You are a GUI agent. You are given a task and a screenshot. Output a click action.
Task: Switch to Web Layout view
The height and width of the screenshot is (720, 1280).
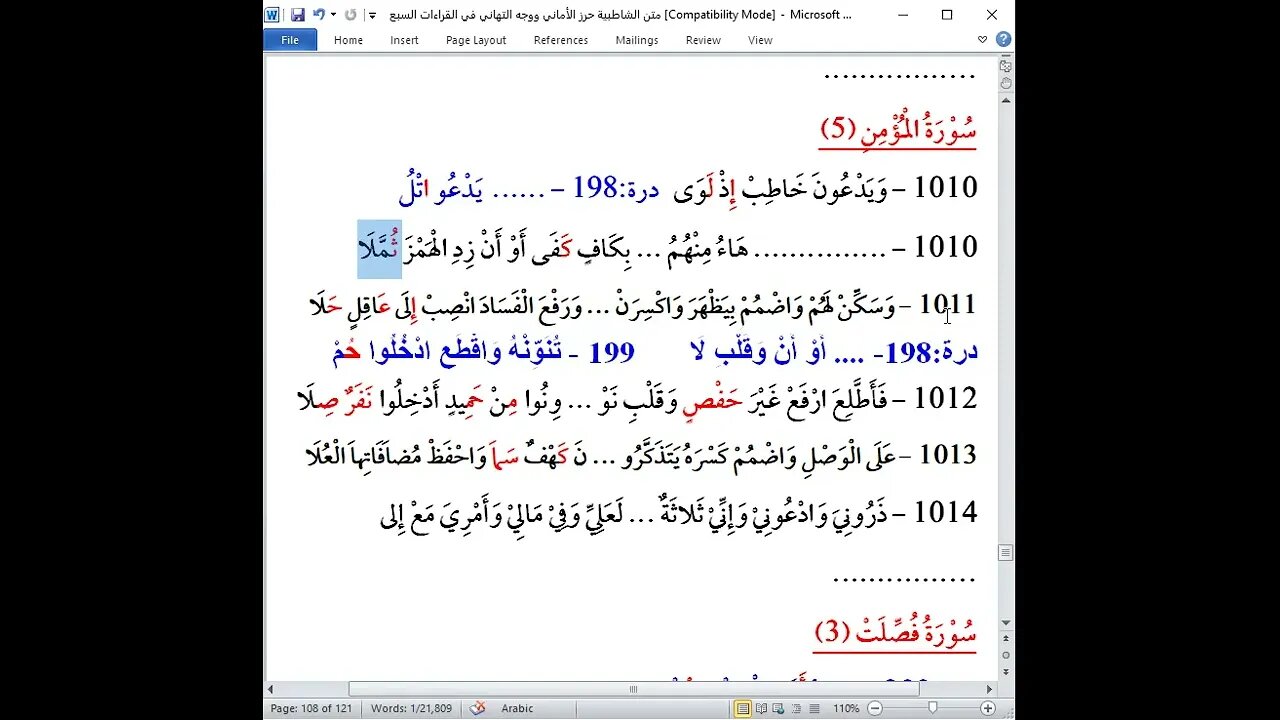pyautogui.click(x=779, y=708)
